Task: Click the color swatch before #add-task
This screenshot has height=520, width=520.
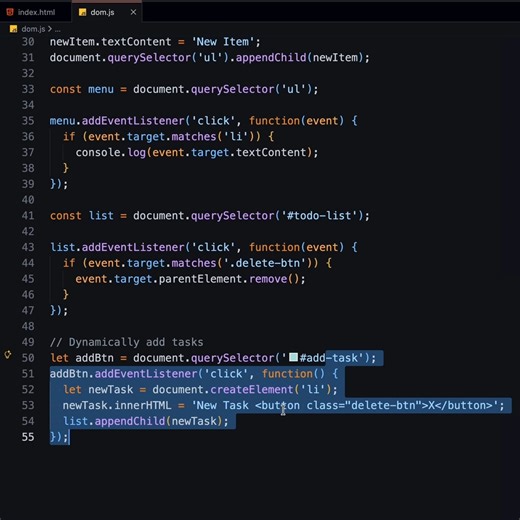Action: pos(293,357)
